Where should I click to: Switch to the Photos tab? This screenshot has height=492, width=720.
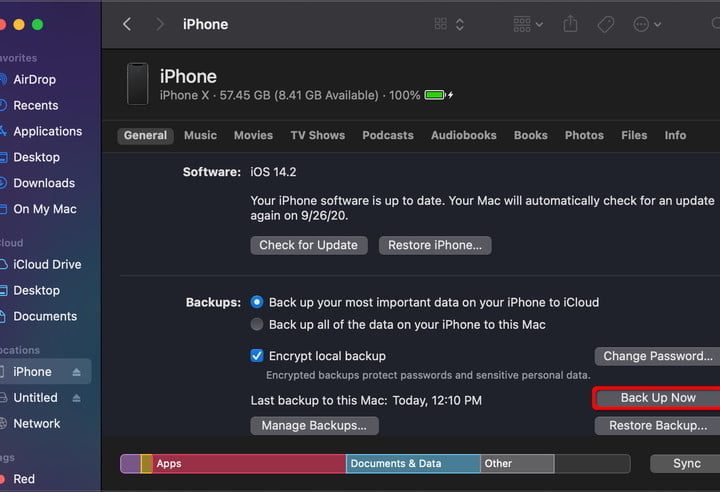(584, 136)
